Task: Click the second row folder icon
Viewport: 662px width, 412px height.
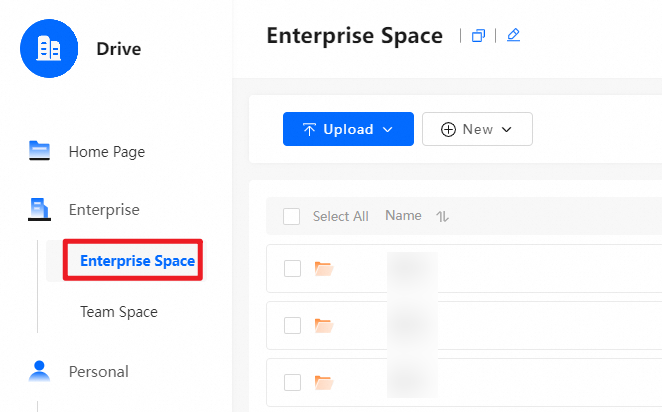Action: coord(323,325)
